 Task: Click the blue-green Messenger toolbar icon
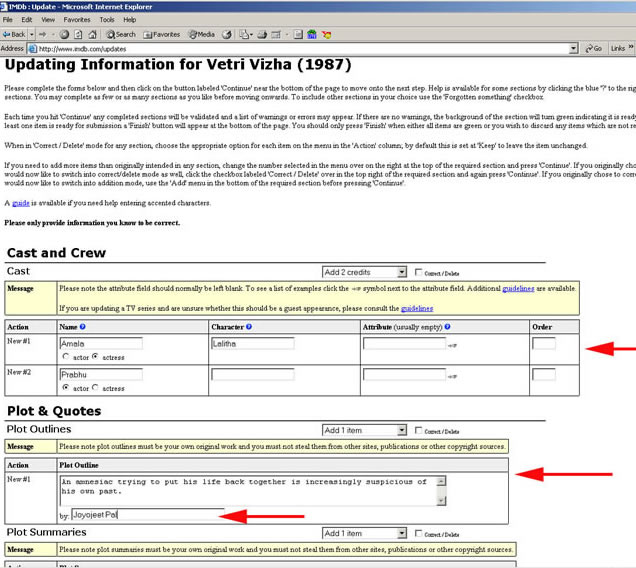tap(312, 34)
